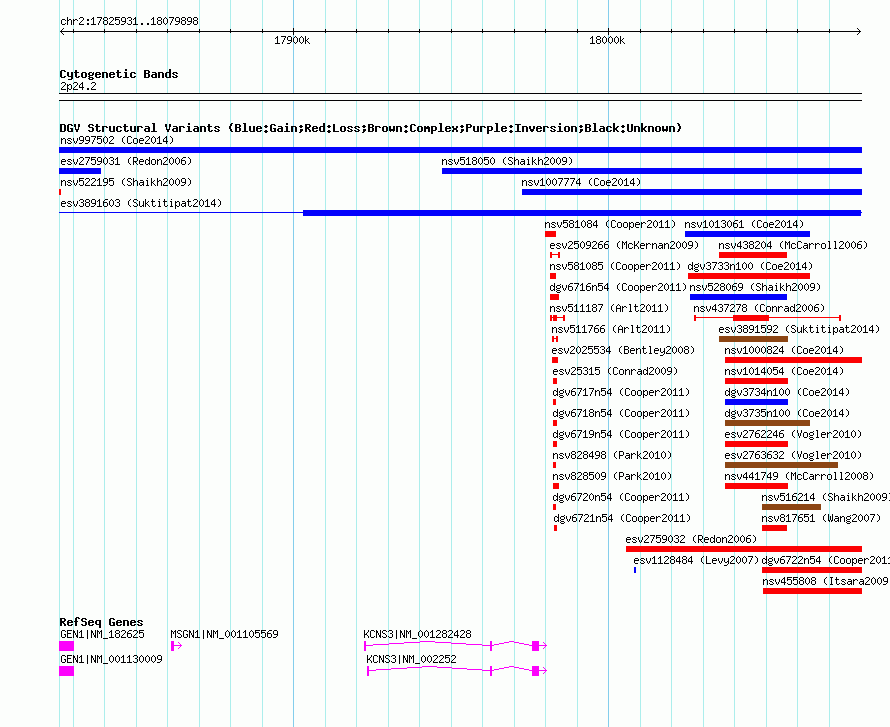Click esv3891592 (Suktitipat2014) label
The width and height of the screenshot is (890, 727).
point(799,329)
